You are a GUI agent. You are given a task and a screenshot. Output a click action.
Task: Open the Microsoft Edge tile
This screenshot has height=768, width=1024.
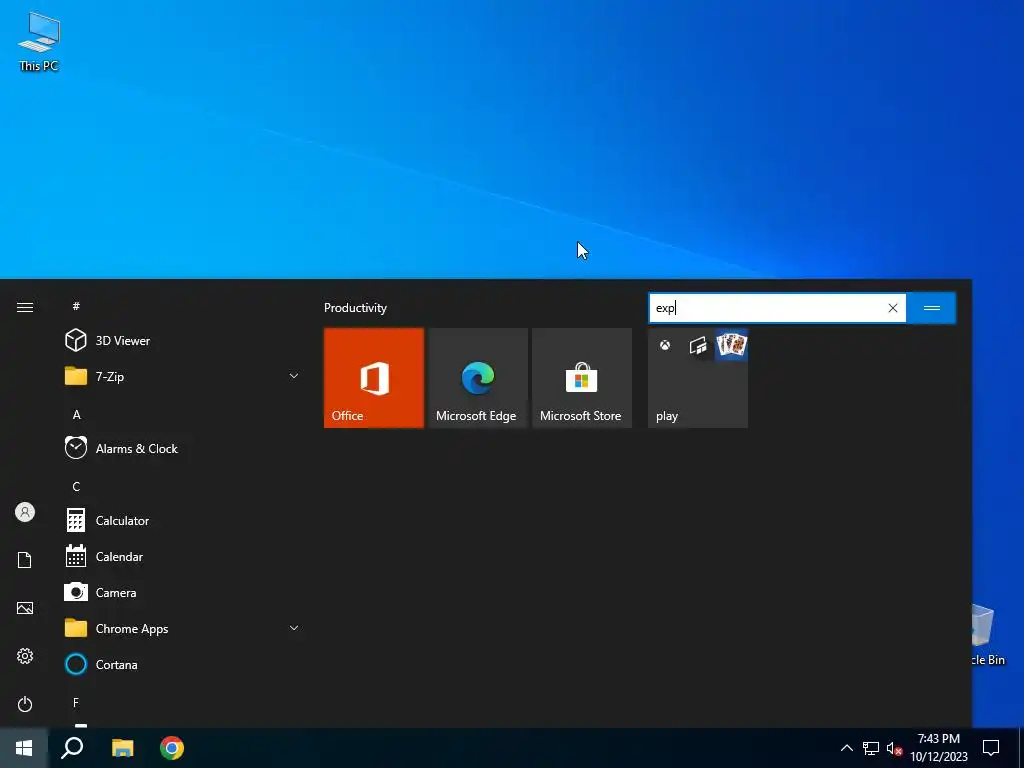click(478, 378)
